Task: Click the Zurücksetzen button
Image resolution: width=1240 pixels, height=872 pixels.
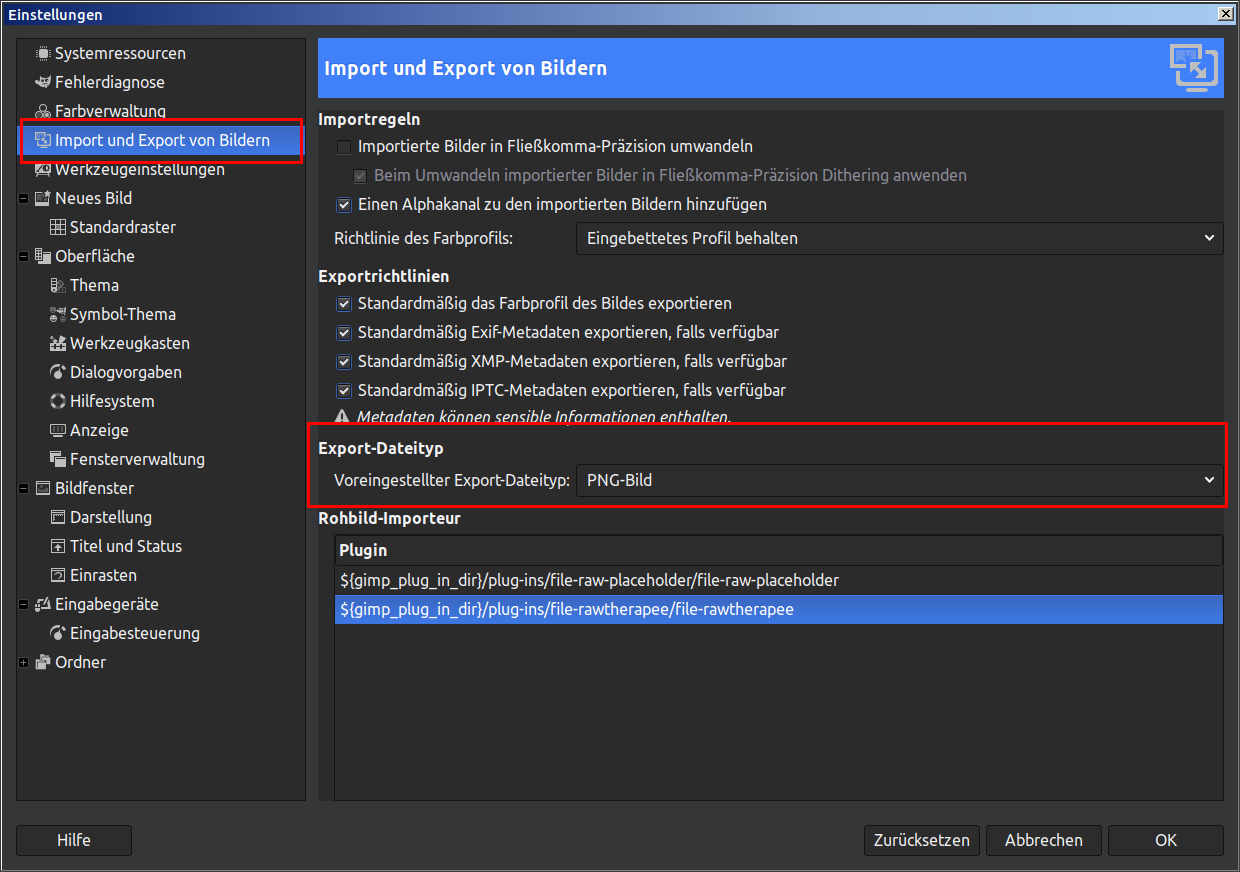Action: tap(921, 841)
